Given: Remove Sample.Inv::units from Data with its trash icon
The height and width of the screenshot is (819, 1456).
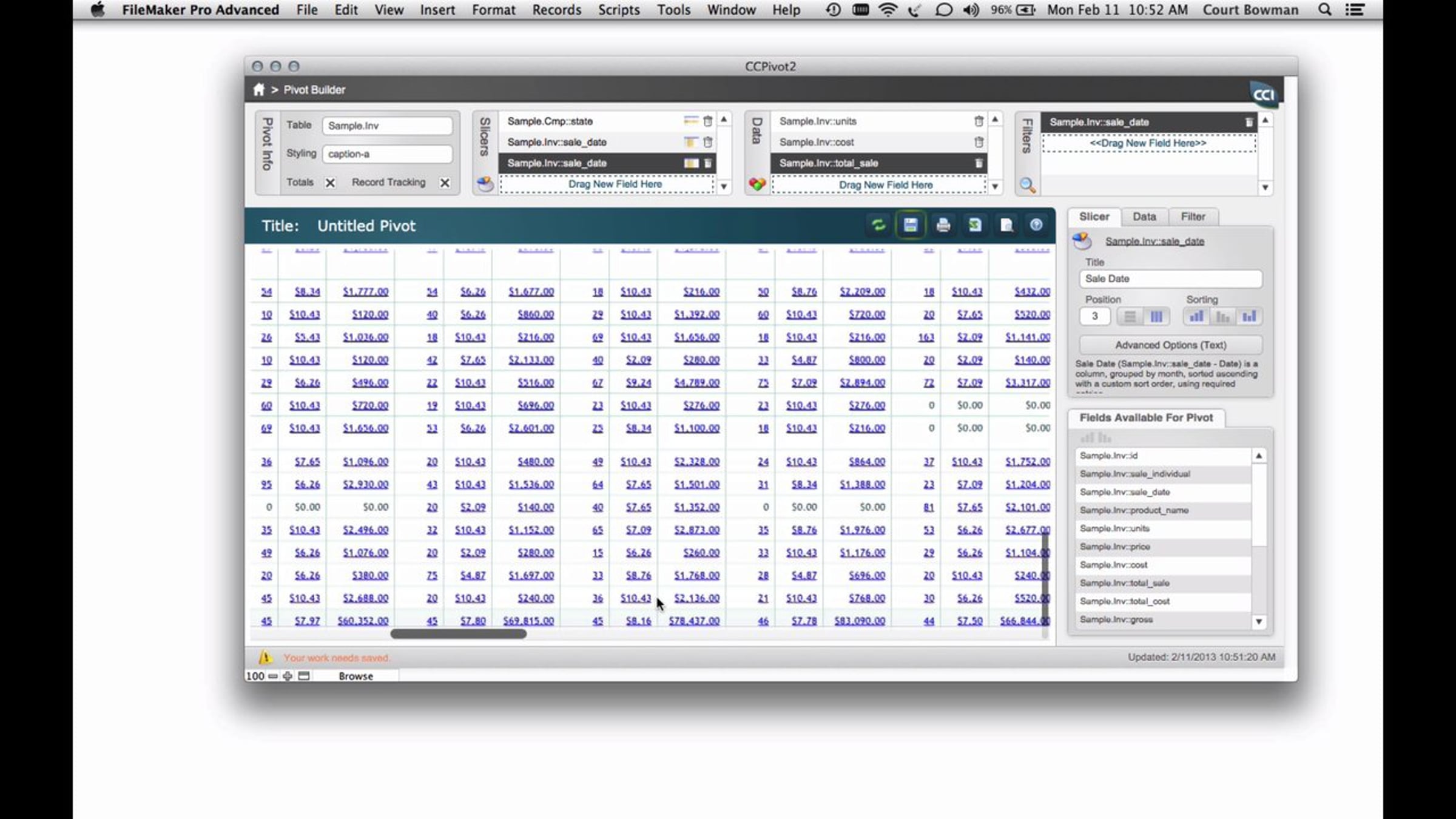Looking at the screenshot, I should click(x=979, y=121).
